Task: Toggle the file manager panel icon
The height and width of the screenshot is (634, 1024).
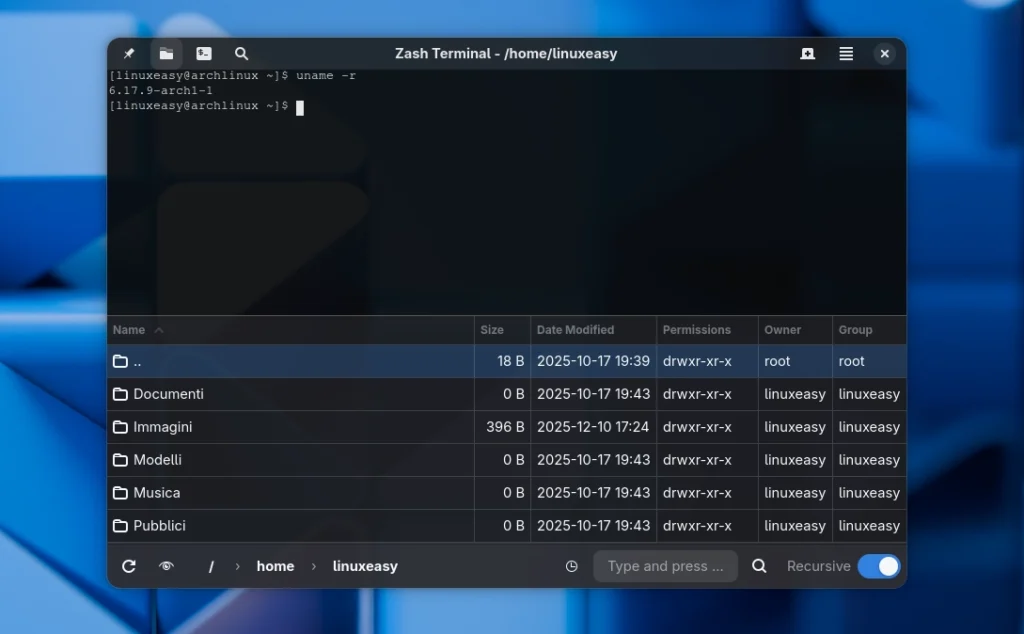Action: pos(166,54)
